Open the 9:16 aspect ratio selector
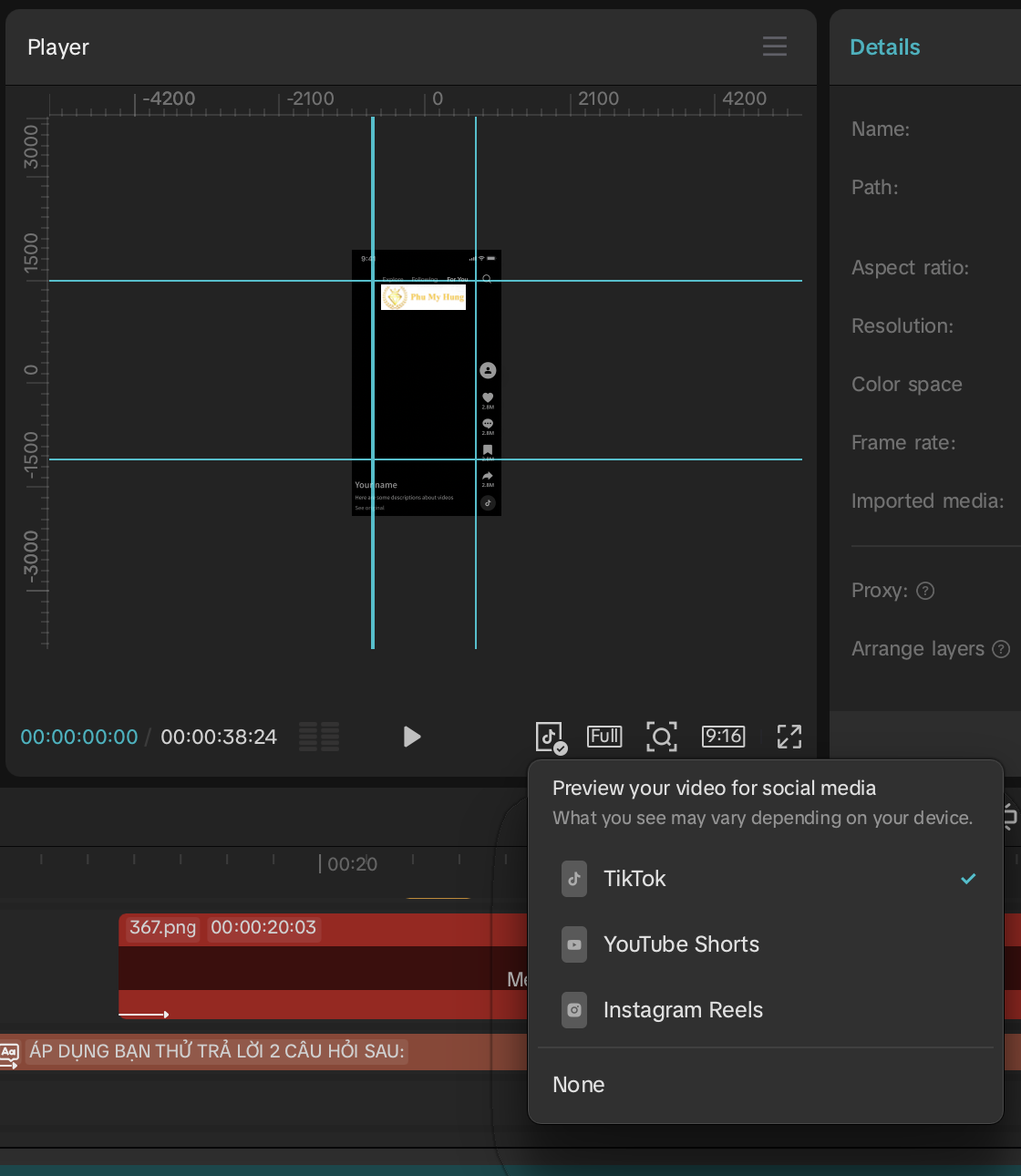The width and height of the screenshot is (1021, 1176). coord(723,737)
